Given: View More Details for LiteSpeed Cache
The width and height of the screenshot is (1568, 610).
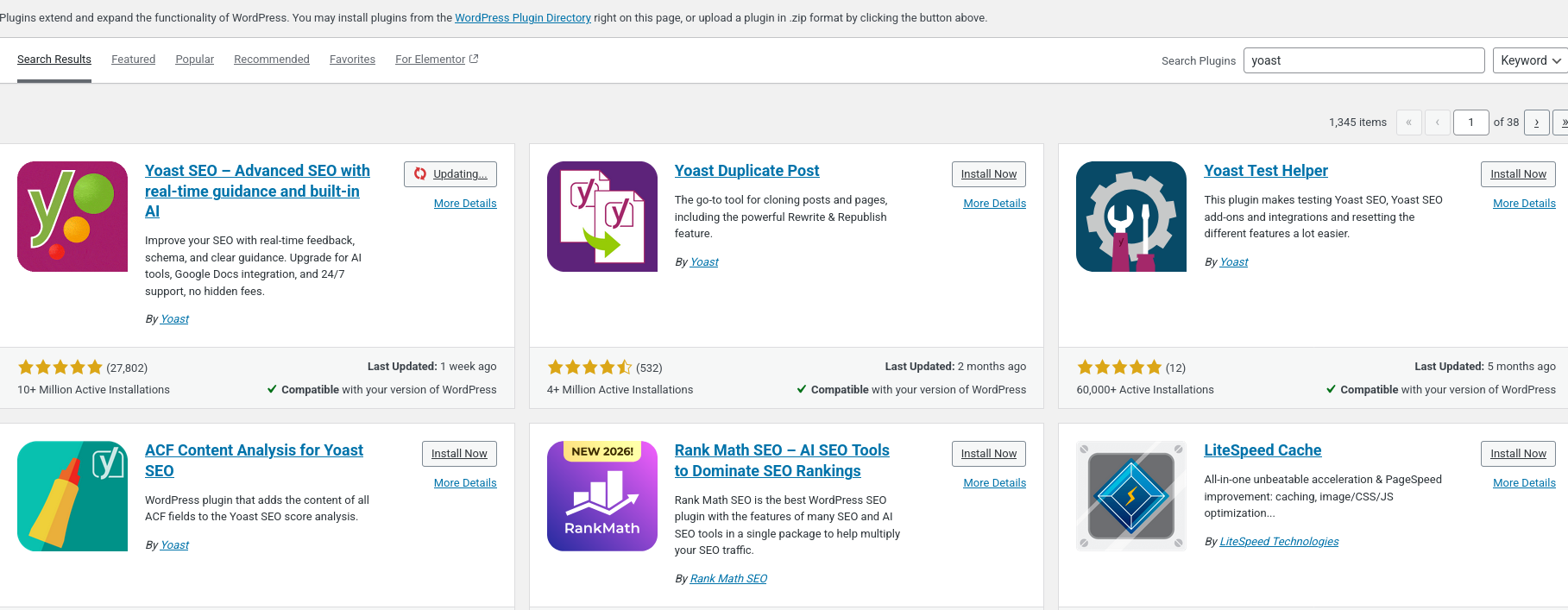Looking at the screenshot, I should pos(1524,482).
